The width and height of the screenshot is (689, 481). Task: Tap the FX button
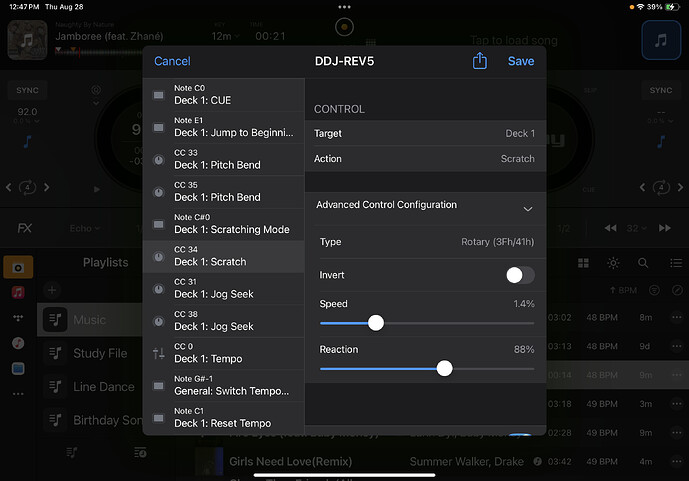coord(25,228)
